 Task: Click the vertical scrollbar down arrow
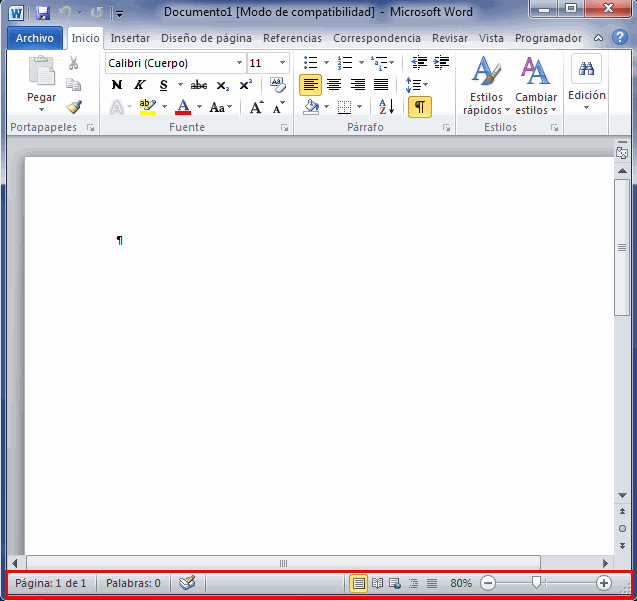coord(622,495)
